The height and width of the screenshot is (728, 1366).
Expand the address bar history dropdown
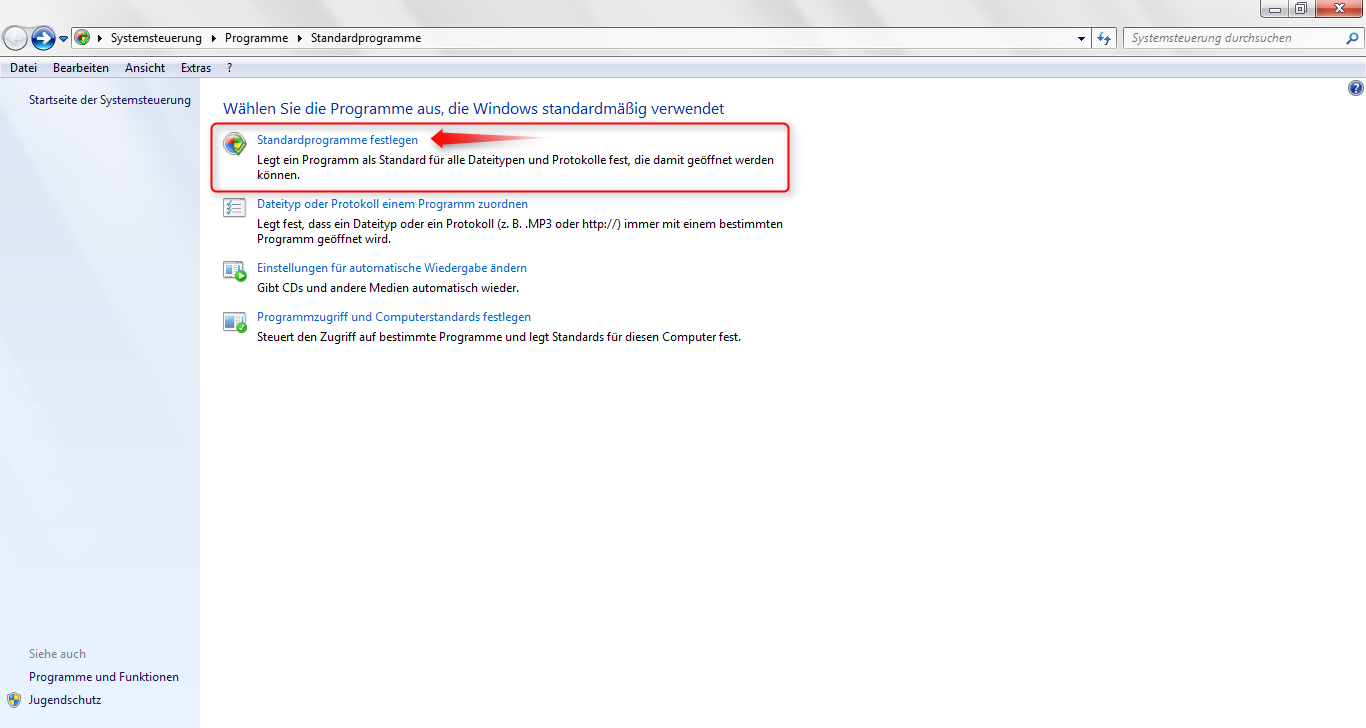tap(1082, 38)
